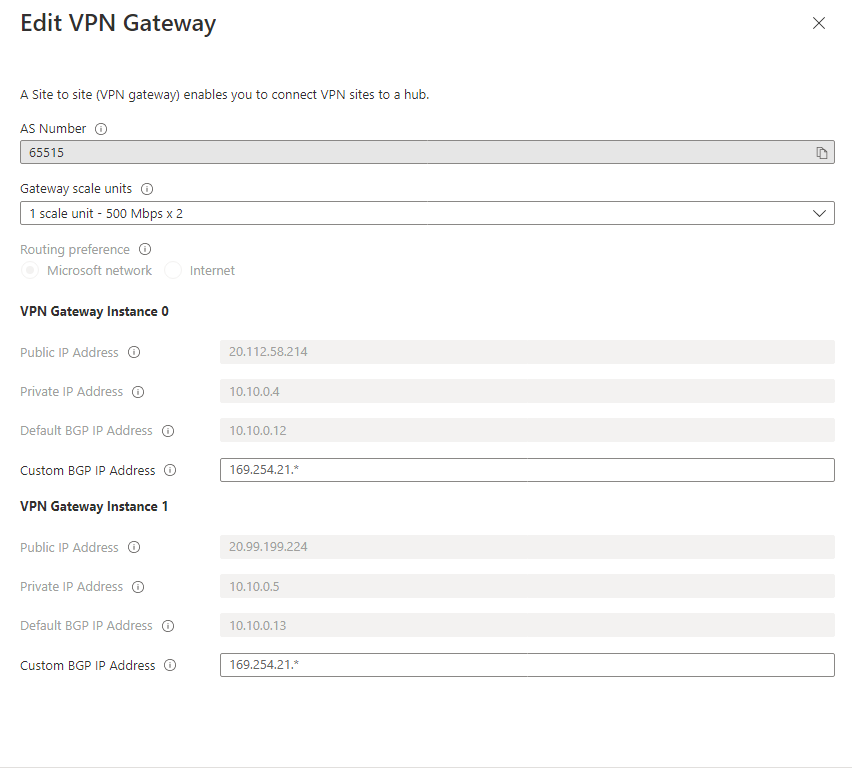852x776 pixels.
Task: Click Instance 0 Default BGP IP info icon
Action: pos(168,431)
